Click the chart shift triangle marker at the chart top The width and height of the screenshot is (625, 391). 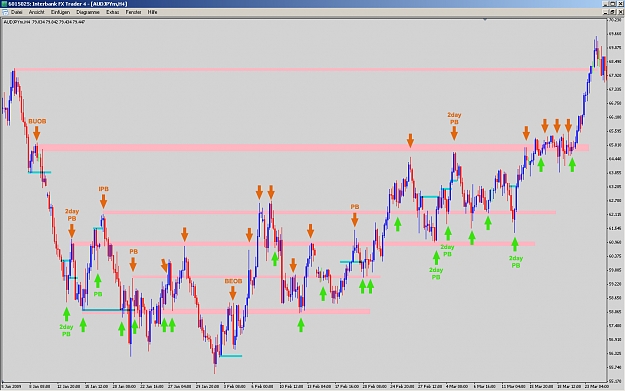485,19
